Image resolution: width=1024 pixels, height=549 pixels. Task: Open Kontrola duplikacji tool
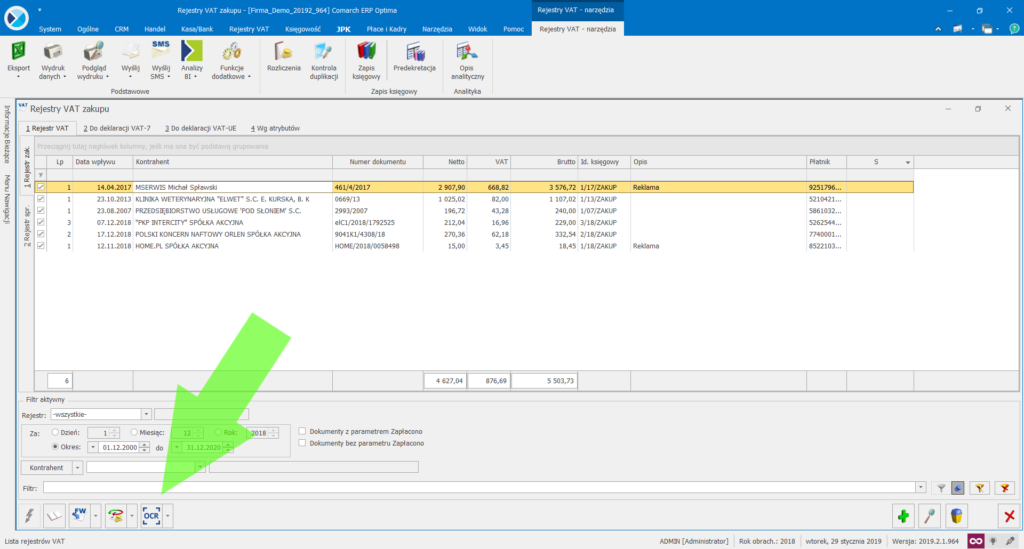click(x=324, y=53)
